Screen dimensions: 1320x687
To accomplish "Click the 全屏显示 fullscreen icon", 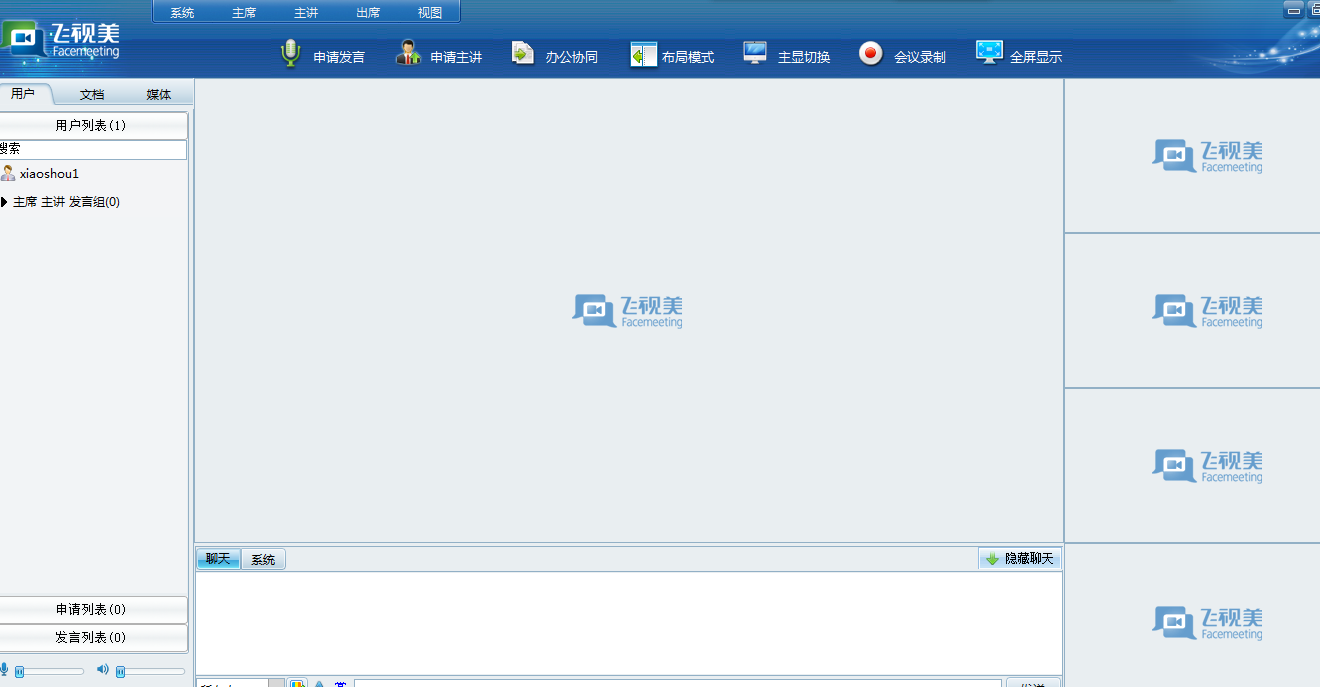I will [989, 54].
